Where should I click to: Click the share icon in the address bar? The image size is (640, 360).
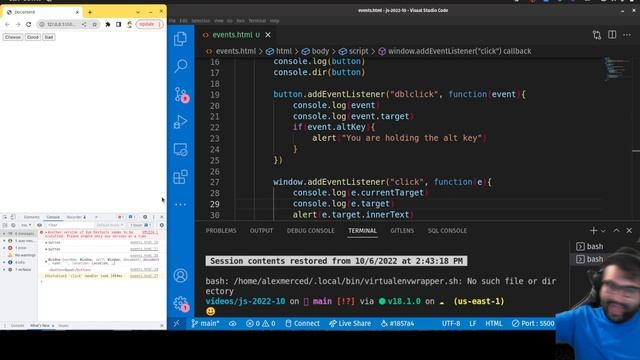click(x=84, y=24)
